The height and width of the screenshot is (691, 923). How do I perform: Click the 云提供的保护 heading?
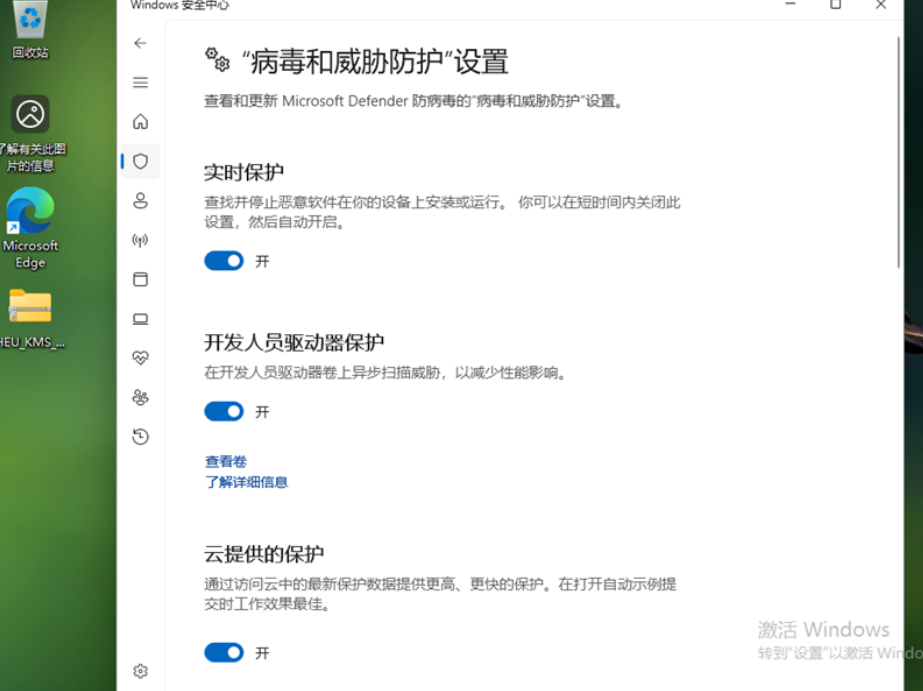coord(264,554)
